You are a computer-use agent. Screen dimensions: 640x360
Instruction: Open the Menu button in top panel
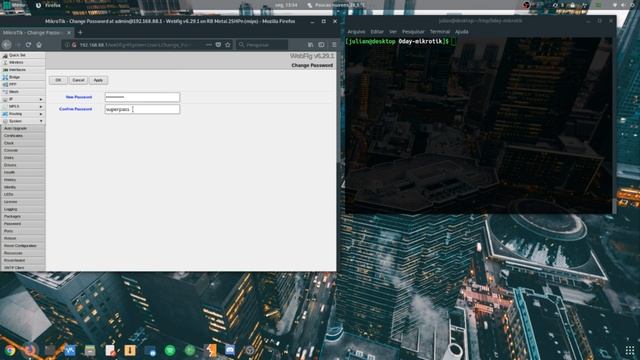(x=14, y=5)
